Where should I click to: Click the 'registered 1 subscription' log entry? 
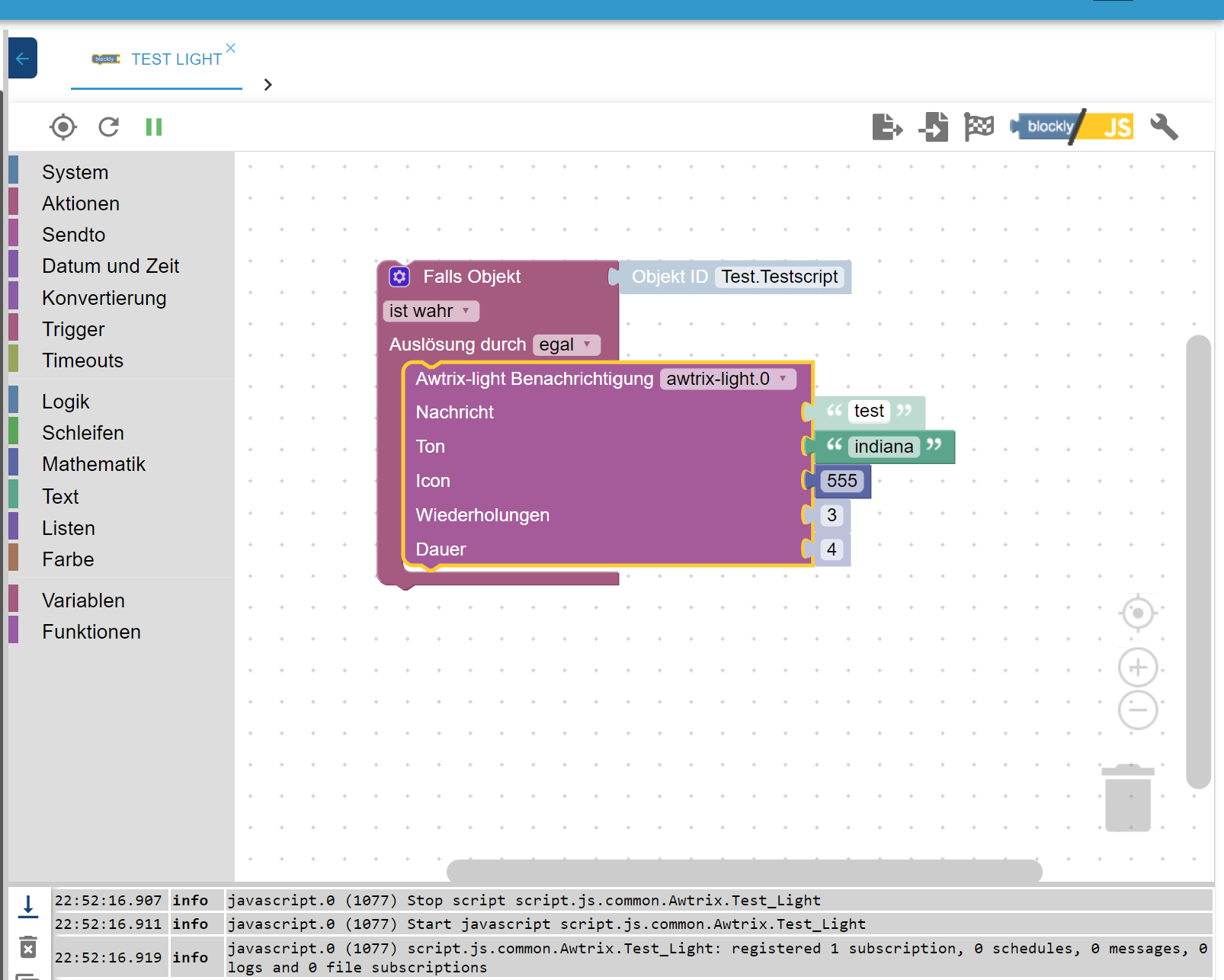[717, 958]
